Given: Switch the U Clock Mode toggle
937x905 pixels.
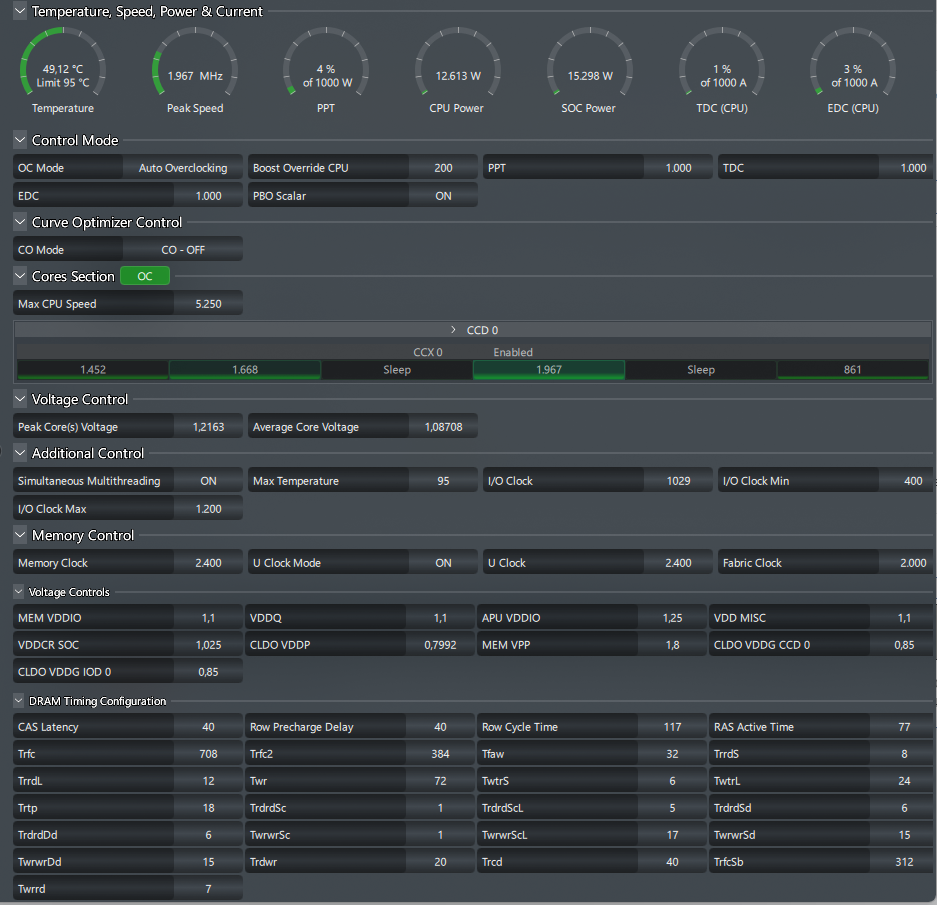Looking at the screenshot, I should click(443, 563).
